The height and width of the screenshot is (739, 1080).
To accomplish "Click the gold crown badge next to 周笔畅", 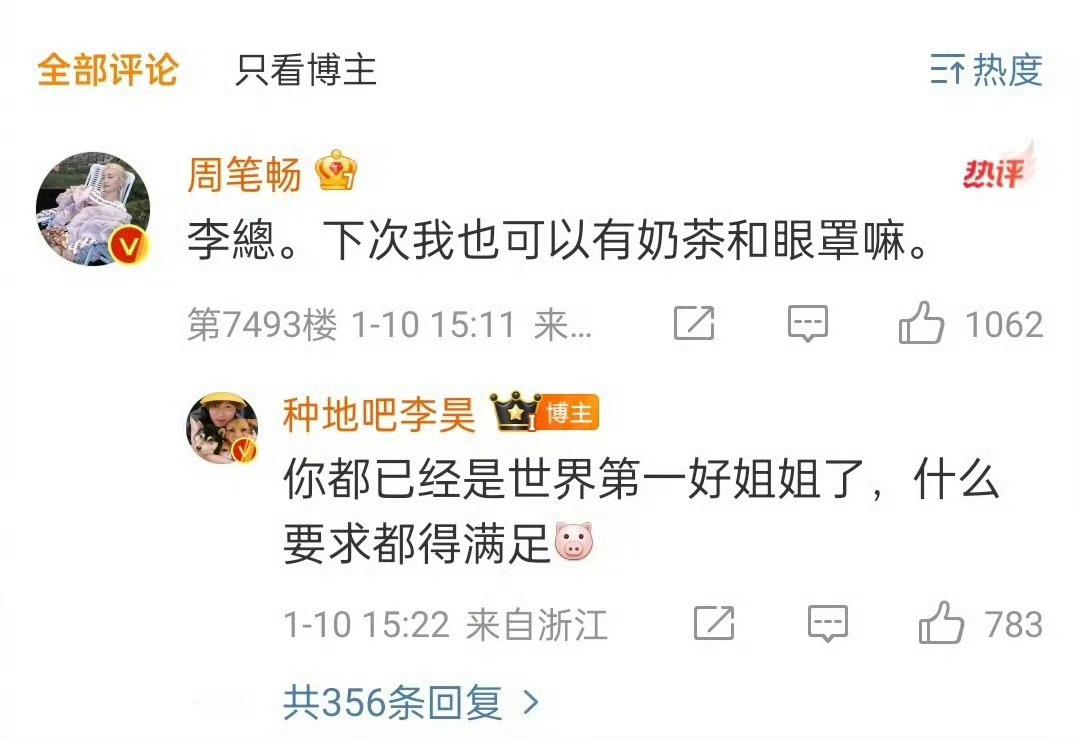I will pyautogui.click(x=336, y=170).
